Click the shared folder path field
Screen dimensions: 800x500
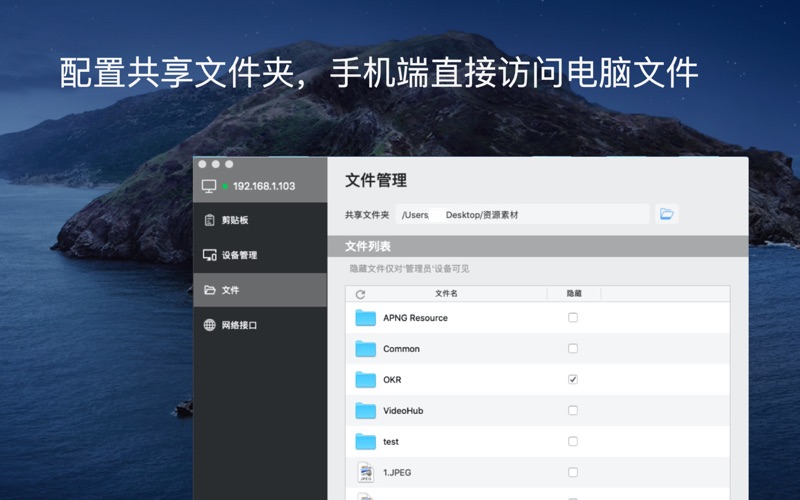pos(522,214)
